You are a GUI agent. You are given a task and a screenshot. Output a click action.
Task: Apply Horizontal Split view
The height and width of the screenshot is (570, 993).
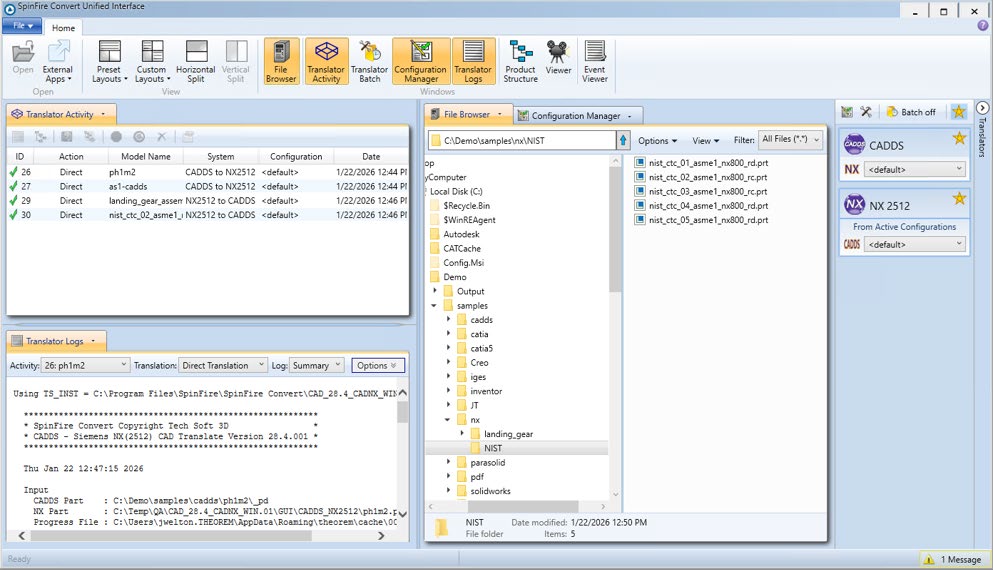196,61
